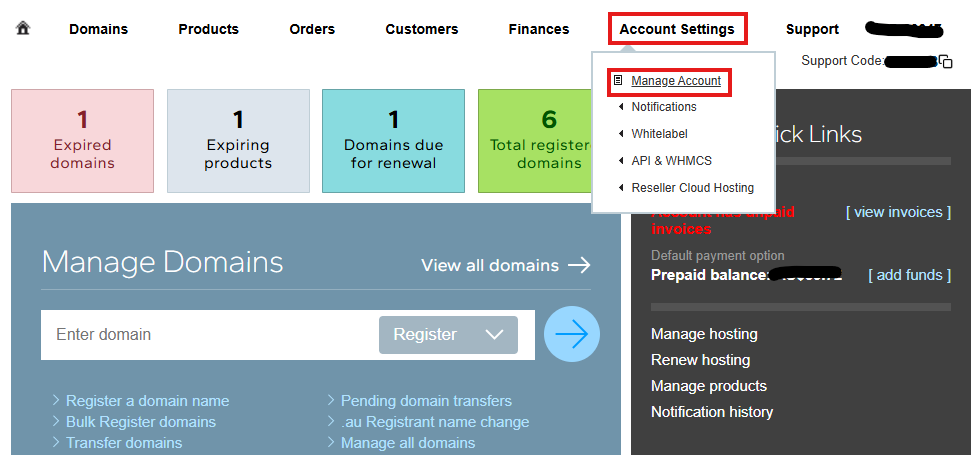Click arrow beside View all domains
Image resolution: width=978 pixels, height=455 pixels.
click(579, 265)
